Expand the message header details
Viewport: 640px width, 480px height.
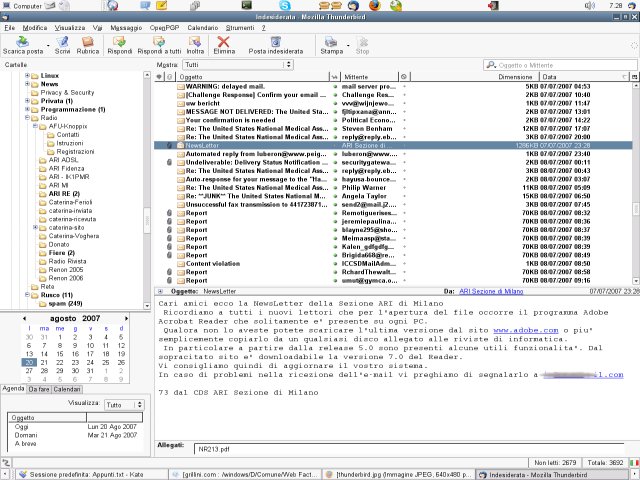click(x=161, y=291)
